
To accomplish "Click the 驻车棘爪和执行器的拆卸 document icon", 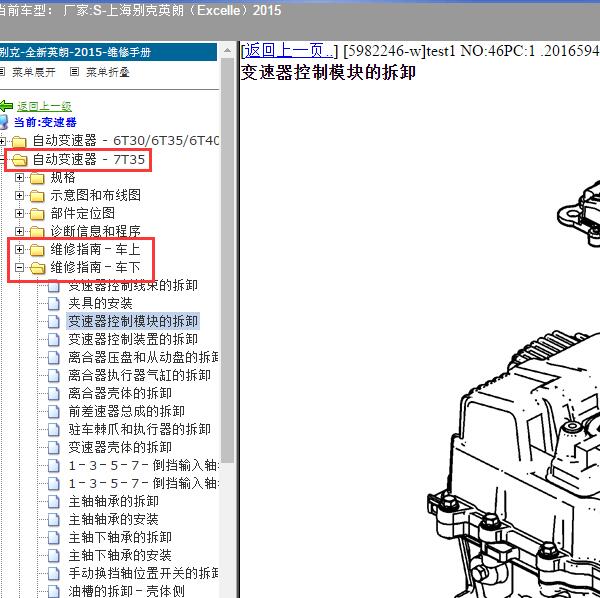I will [54, 429].
